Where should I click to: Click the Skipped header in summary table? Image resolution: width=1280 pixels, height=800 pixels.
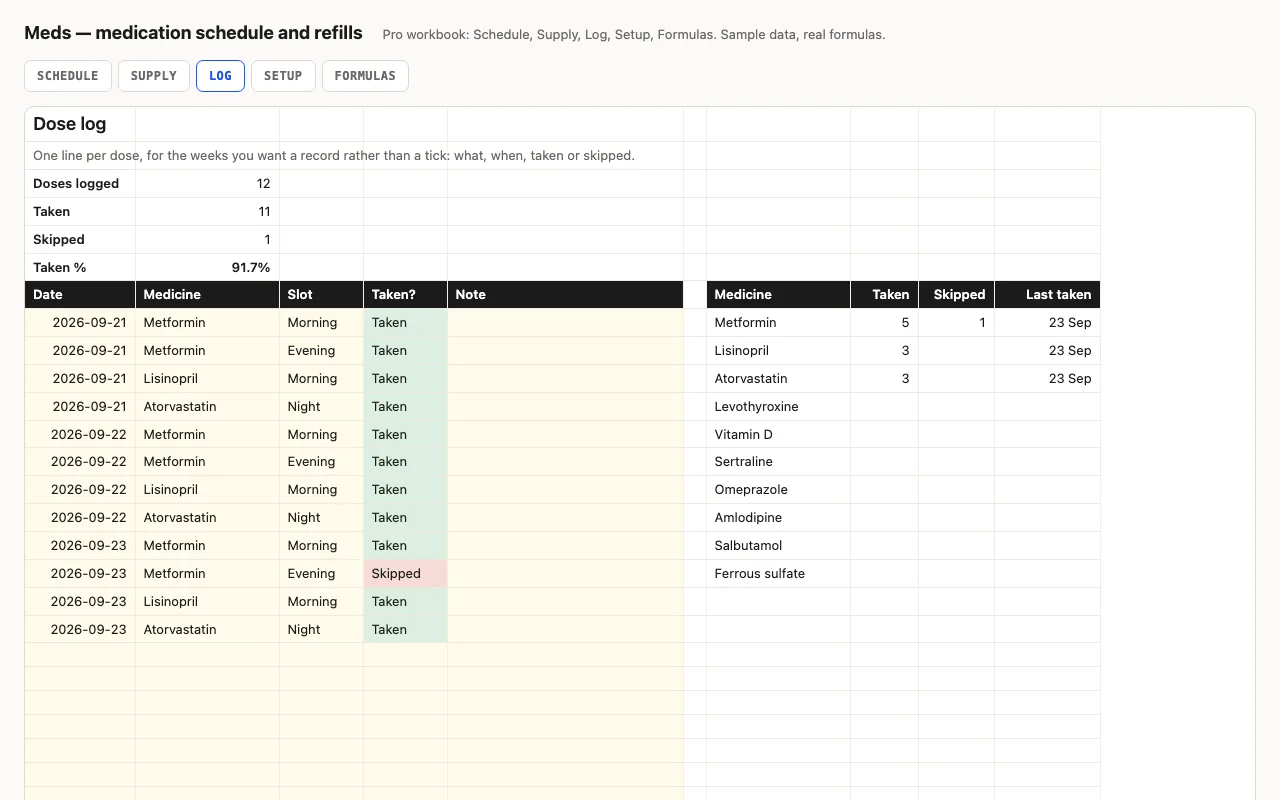click(x=956, y=295)
